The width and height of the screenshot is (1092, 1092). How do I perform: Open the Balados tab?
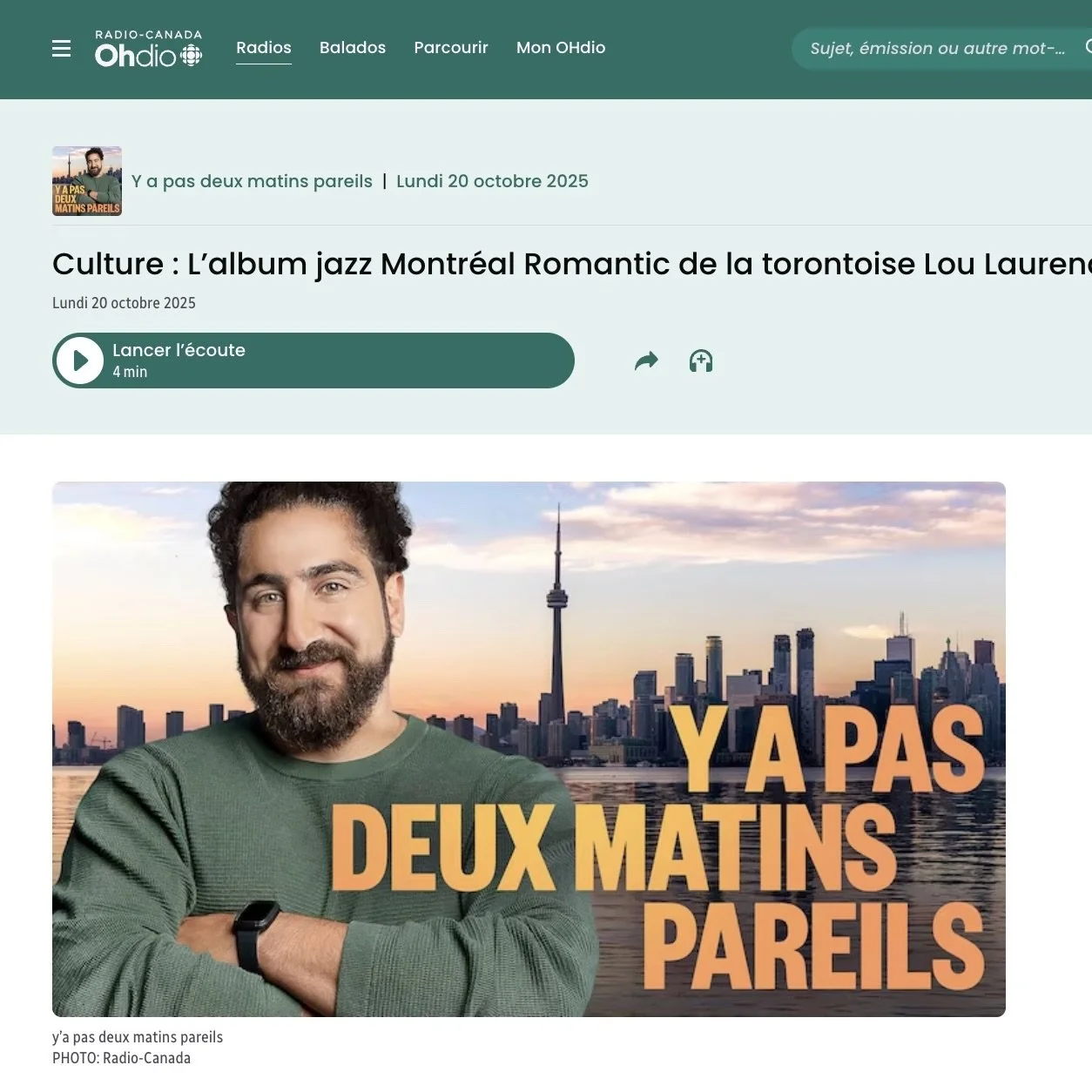[x=353, y=48]
